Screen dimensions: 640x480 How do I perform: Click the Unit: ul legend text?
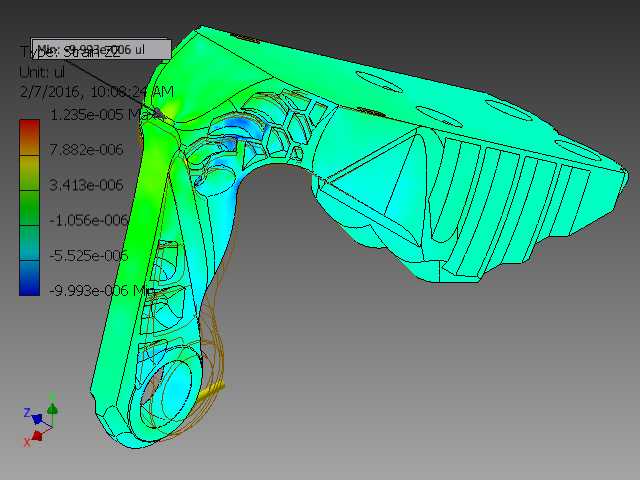[x=42, y=72]
